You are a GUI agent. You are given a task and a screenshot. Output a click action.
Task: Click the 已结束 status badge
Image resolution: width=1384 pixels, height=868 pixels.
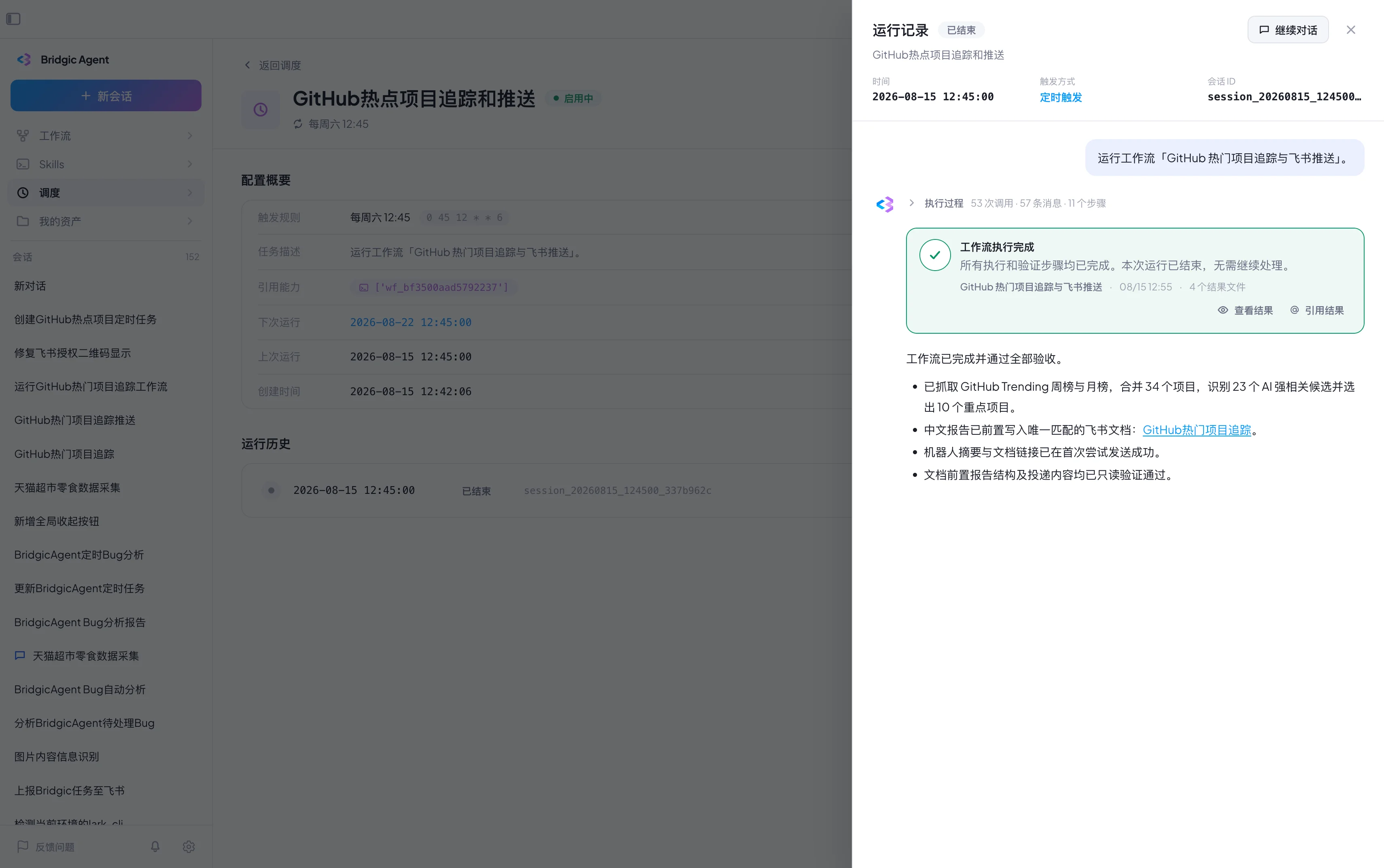961,30
